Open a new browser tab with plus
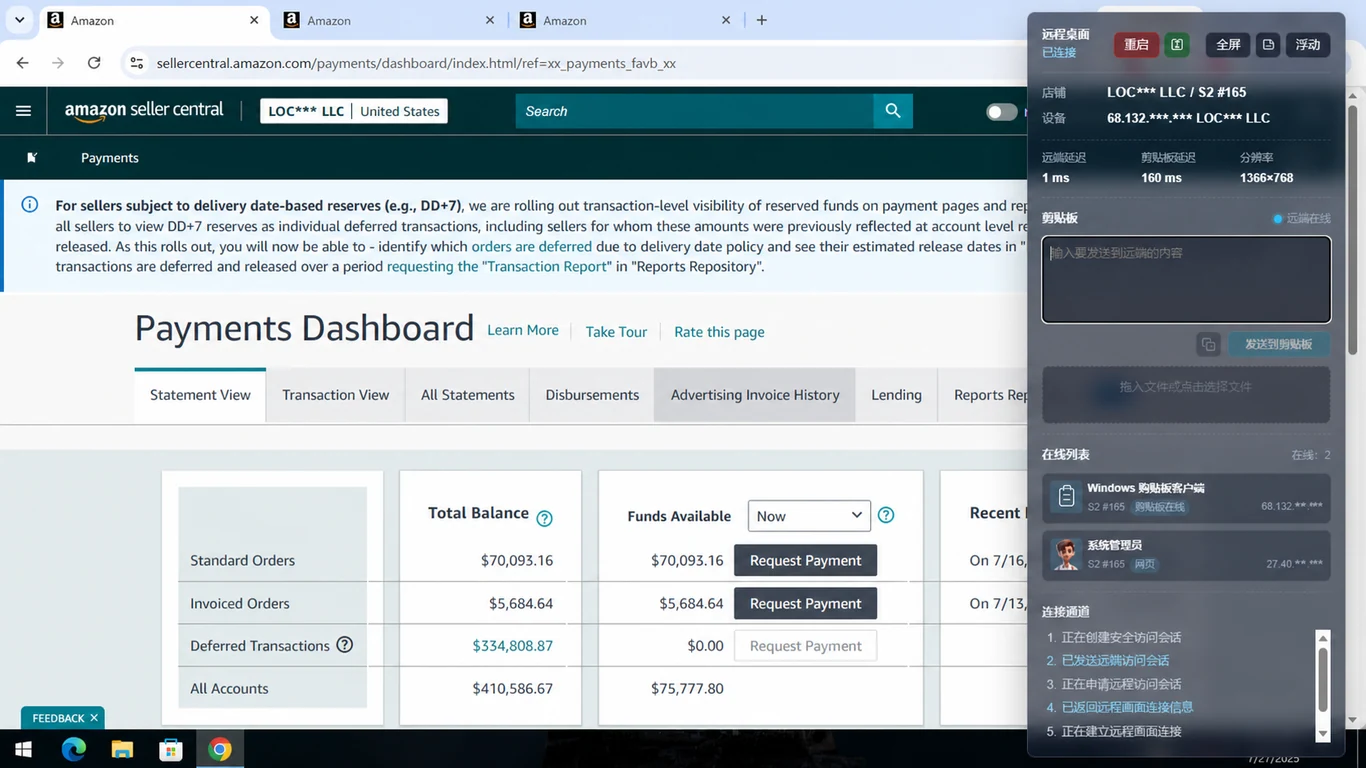This screenshot has height=768, width=1366. 762,20
